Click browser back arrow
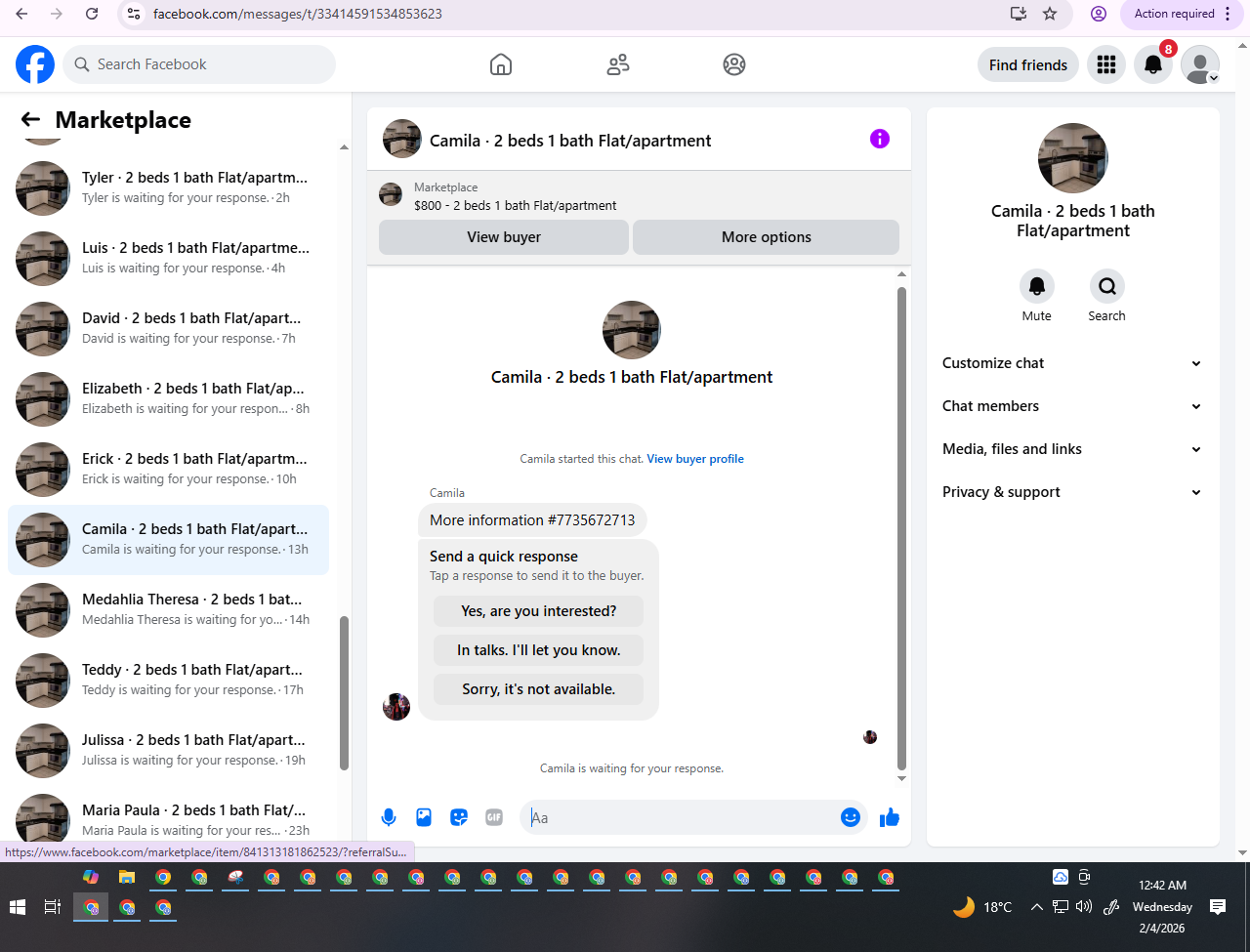1250x952 pixels. 21,14
